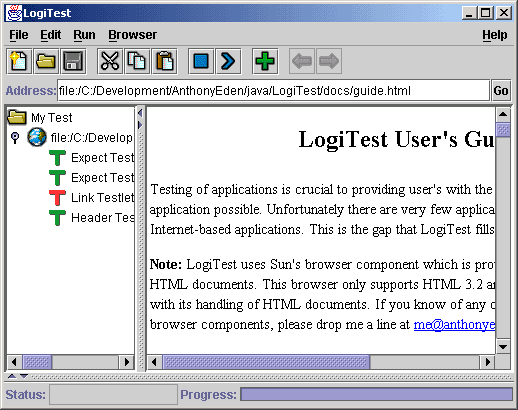Click the Address field containing guide.html path
518x410 pixels.
[273, 90]
